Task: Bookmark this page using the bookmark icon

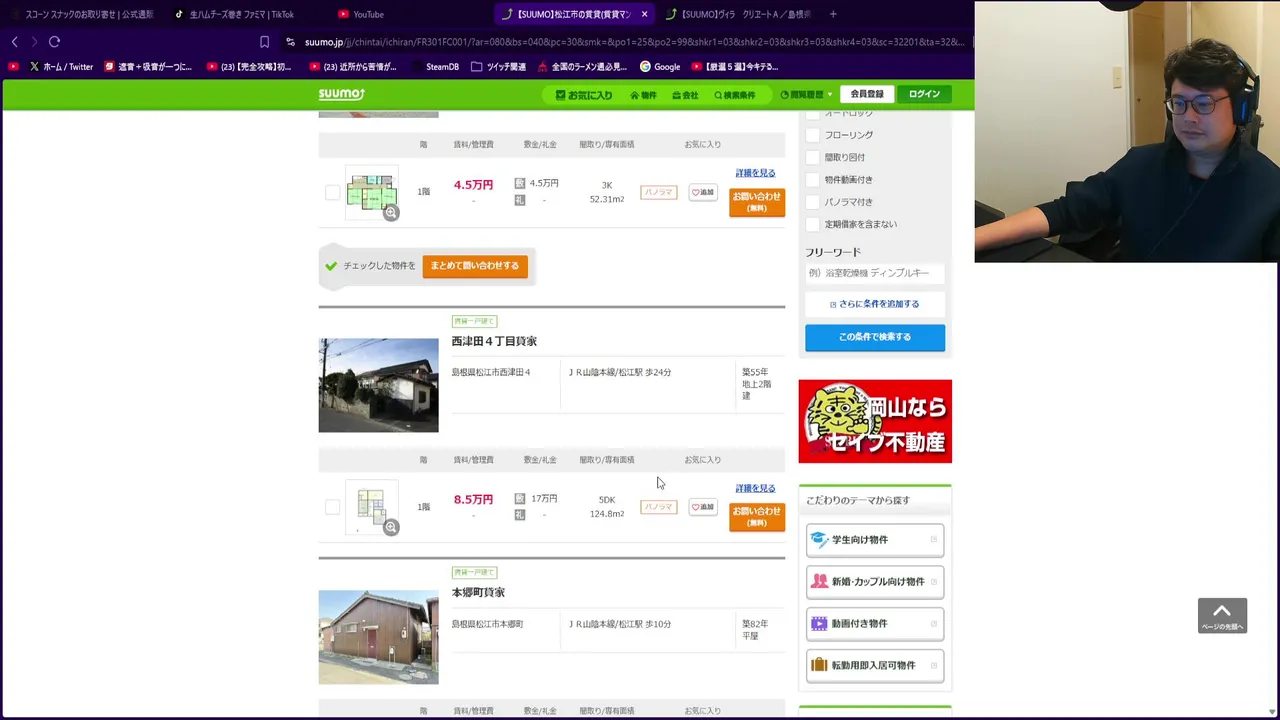Action: (x=264, y=42)
